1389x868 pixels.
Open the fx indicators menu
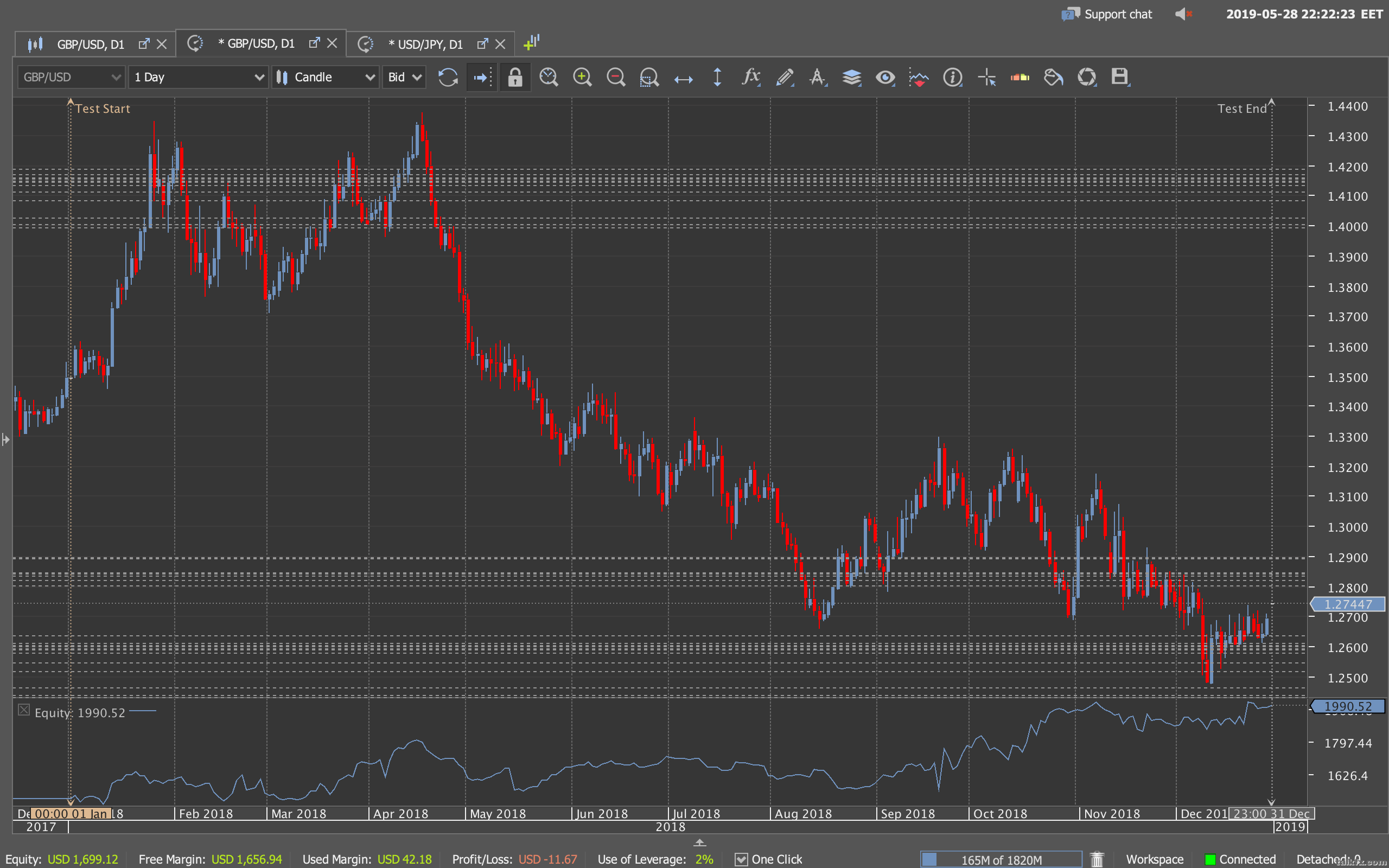(751, 77)
